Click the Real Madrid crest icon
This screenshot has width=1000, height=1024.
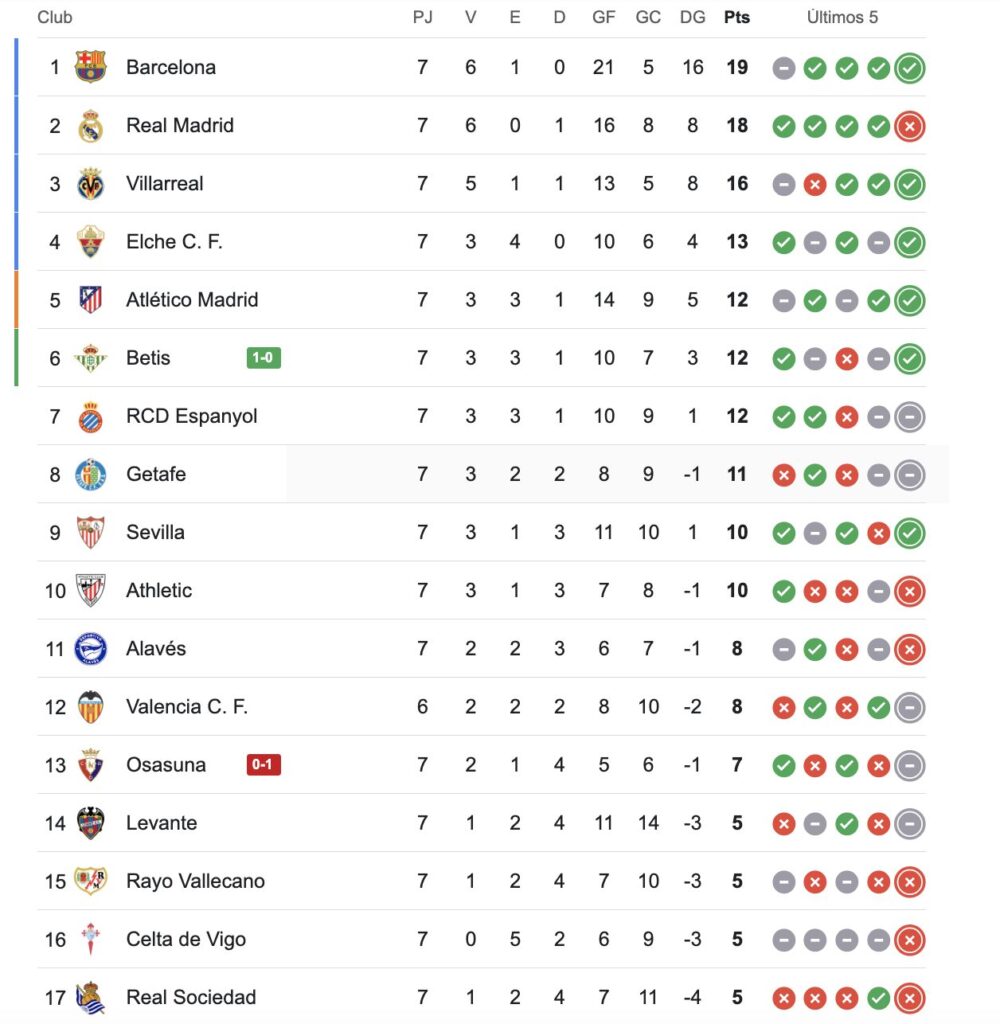pyautogui.click(x=90, y=126)
